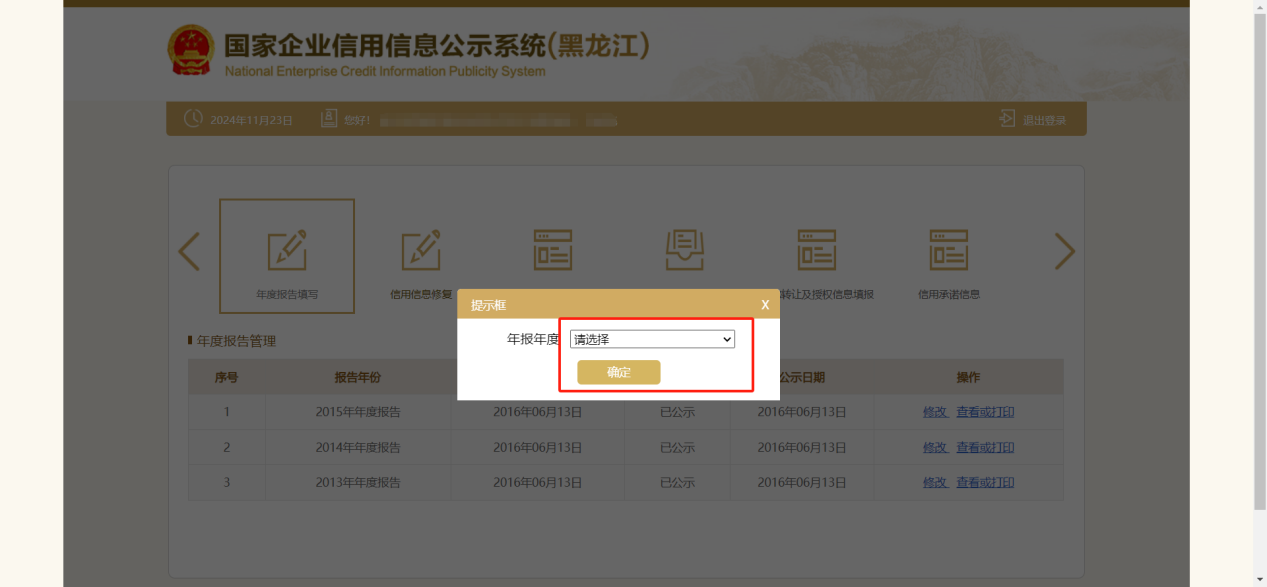Viewport: 1267px width, 587px height.
Task: Open 查看或打印 for 2013年年度报告
Action: 985,482
